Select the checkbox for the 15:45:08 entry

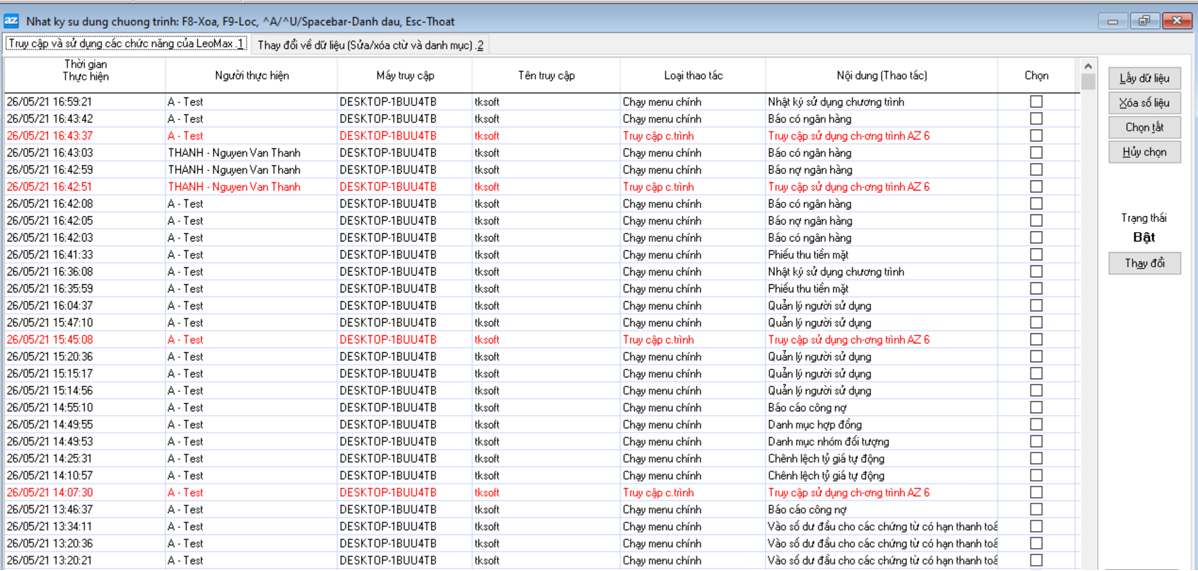1036,340
